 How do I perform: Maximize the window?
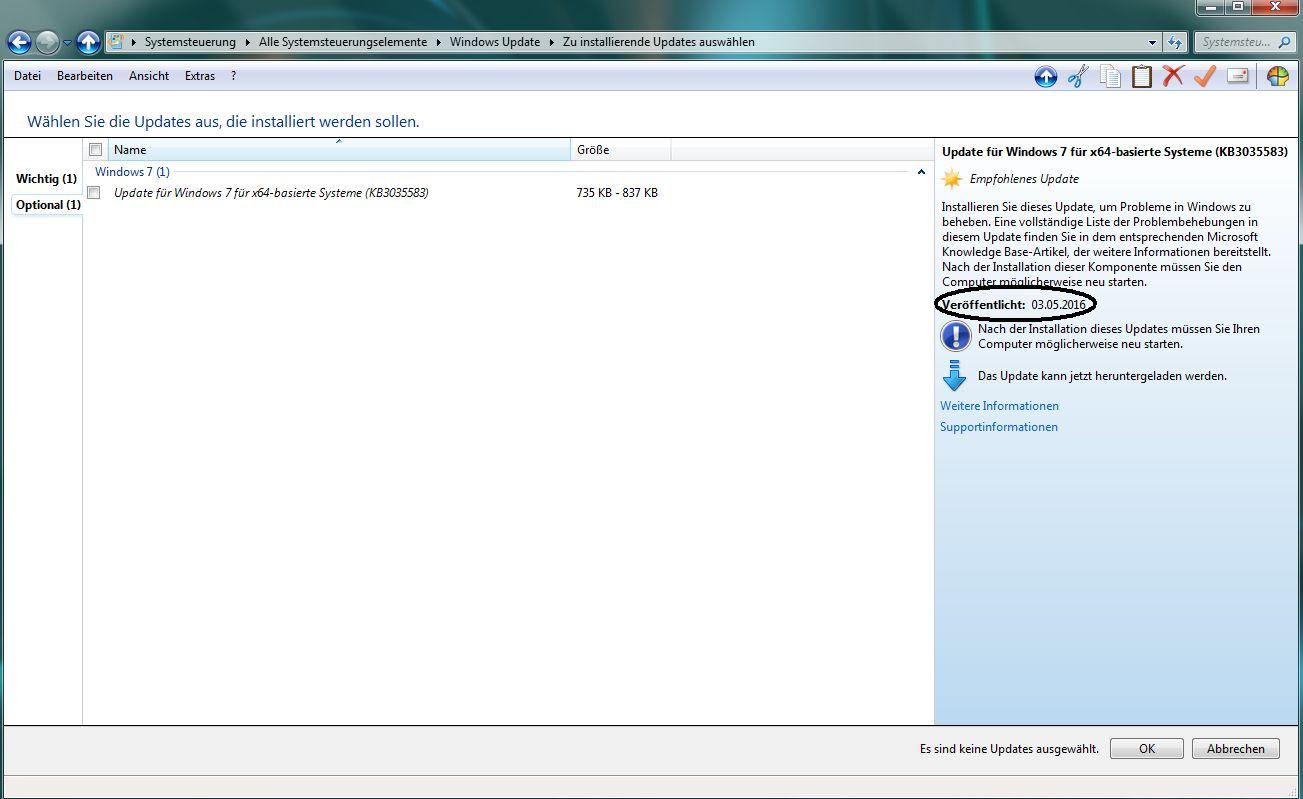pyautogui.click(x=1238, y=8)
